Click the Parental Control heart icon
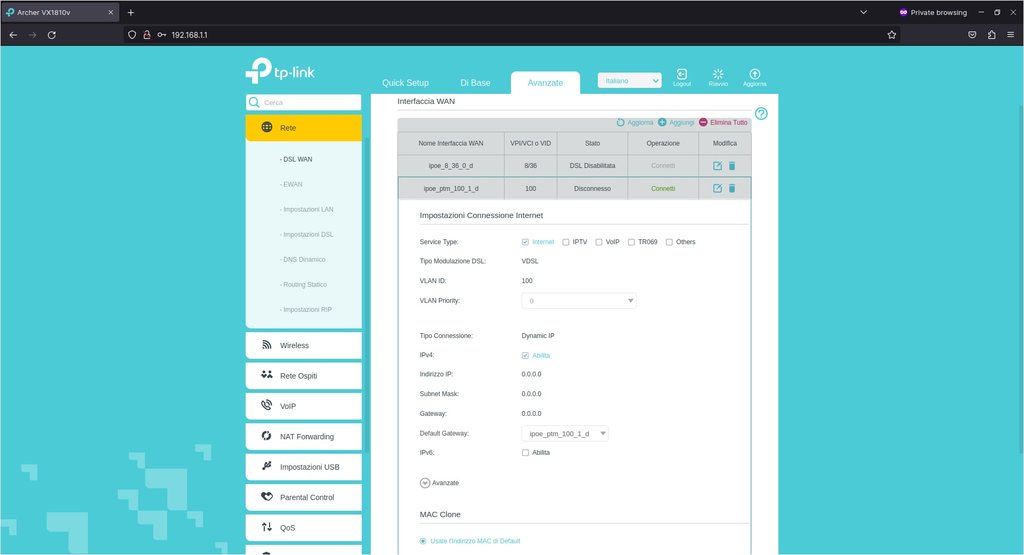Image resolution: width=1024 pixels, height=555 pixels. [x=266, y=496]
